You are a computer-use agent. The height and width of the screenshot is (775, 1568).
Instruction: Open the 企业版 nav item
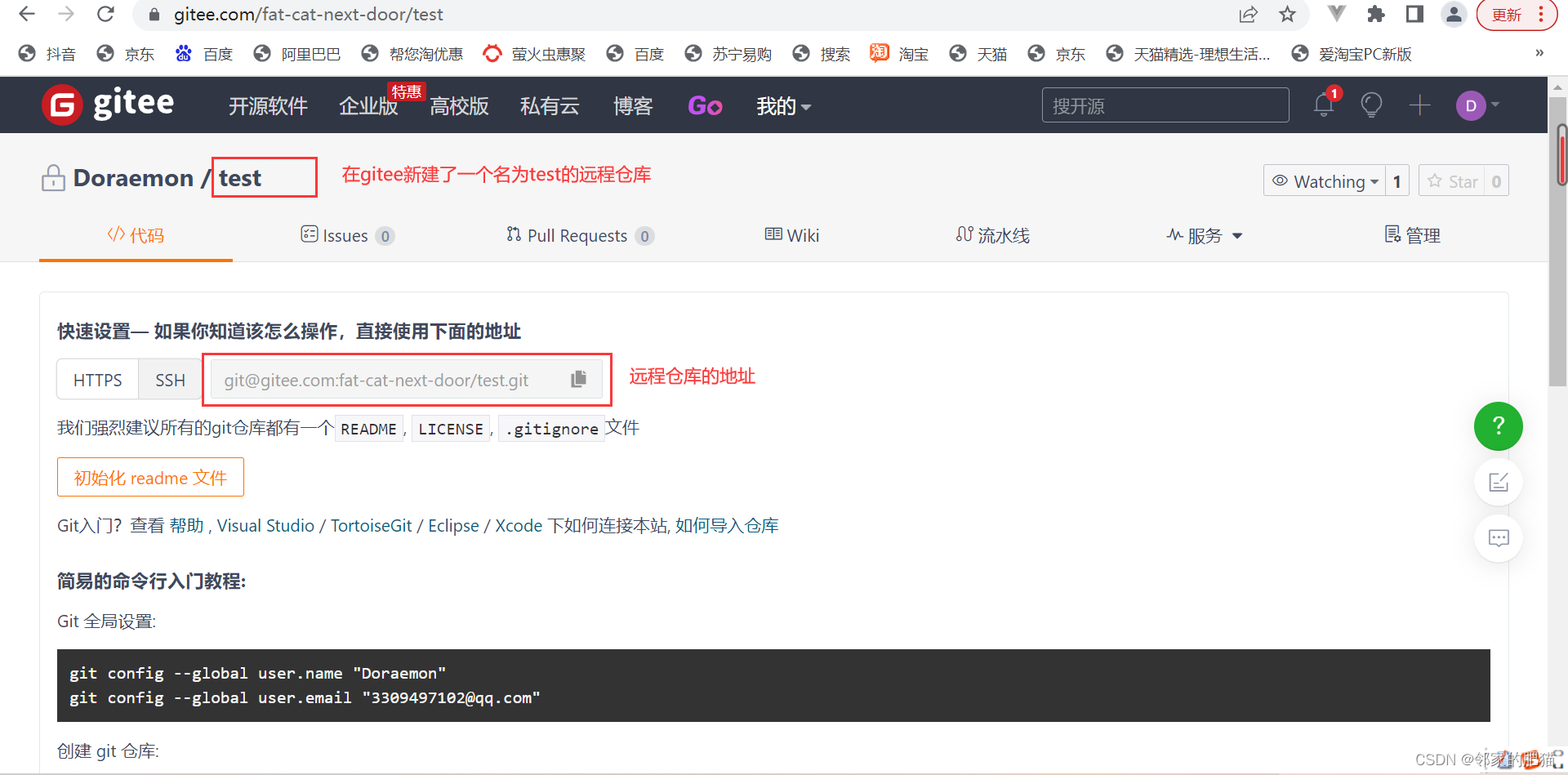368,106
